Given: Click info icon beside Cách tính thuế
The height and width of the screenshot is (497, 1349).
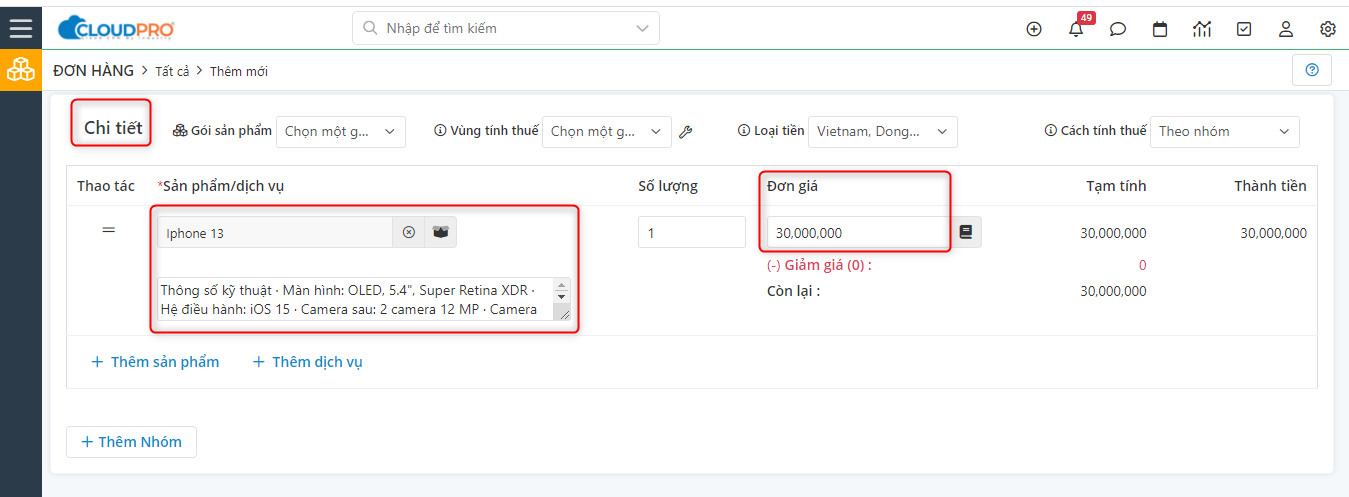Looking at the screenshot, I should coord(1050,131).
